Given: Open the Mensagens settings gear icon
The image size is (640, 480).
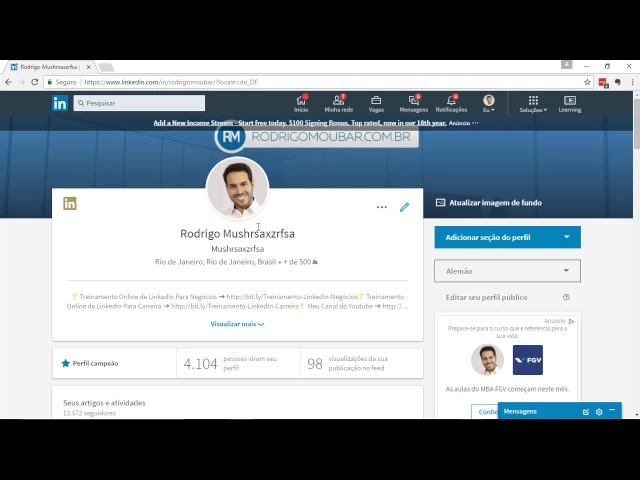Looking at the screenshot, I should pos(599,412).
